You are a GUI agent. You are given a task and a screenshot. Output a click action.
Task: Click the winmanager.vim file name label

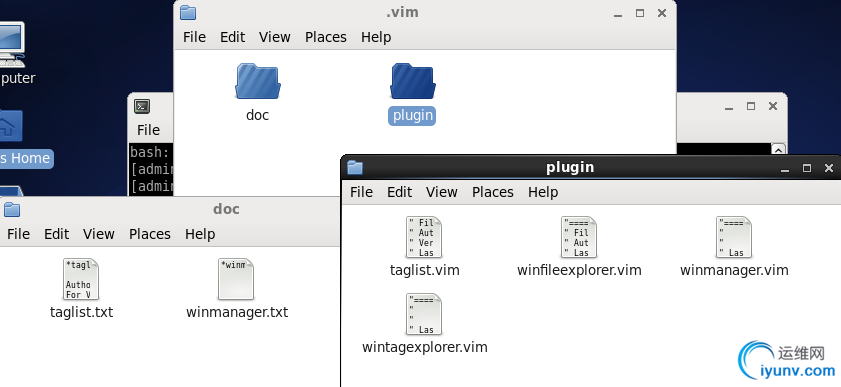point(734,270)
